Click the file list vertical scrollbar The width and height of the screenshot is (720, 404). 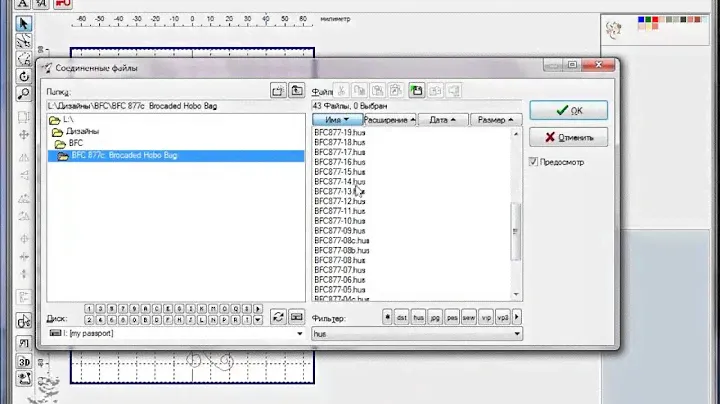click(516, 230)
